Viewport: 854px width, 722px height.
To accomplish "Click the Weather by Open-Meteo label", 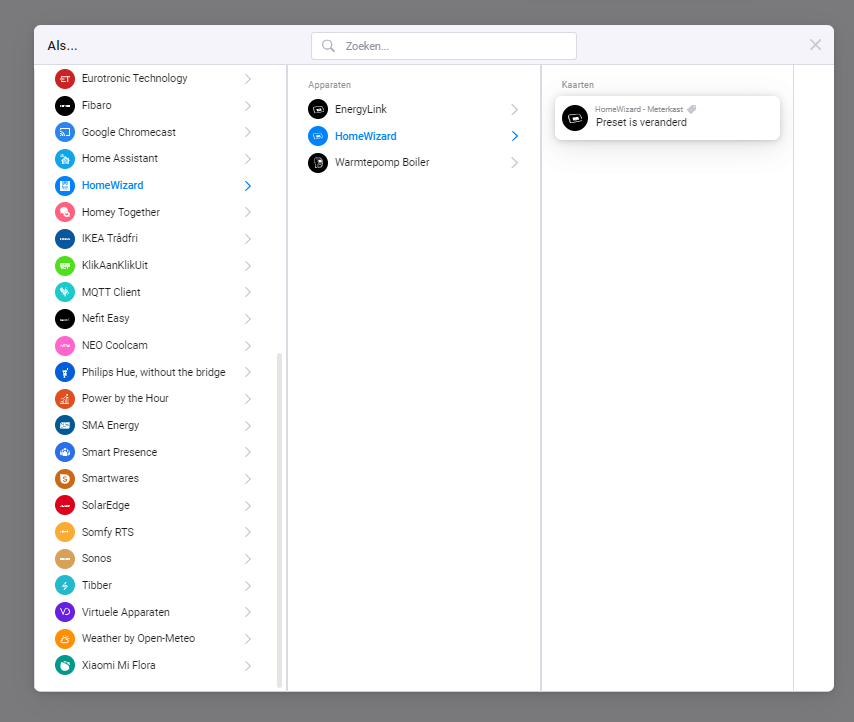I will [x=138, y=638].
